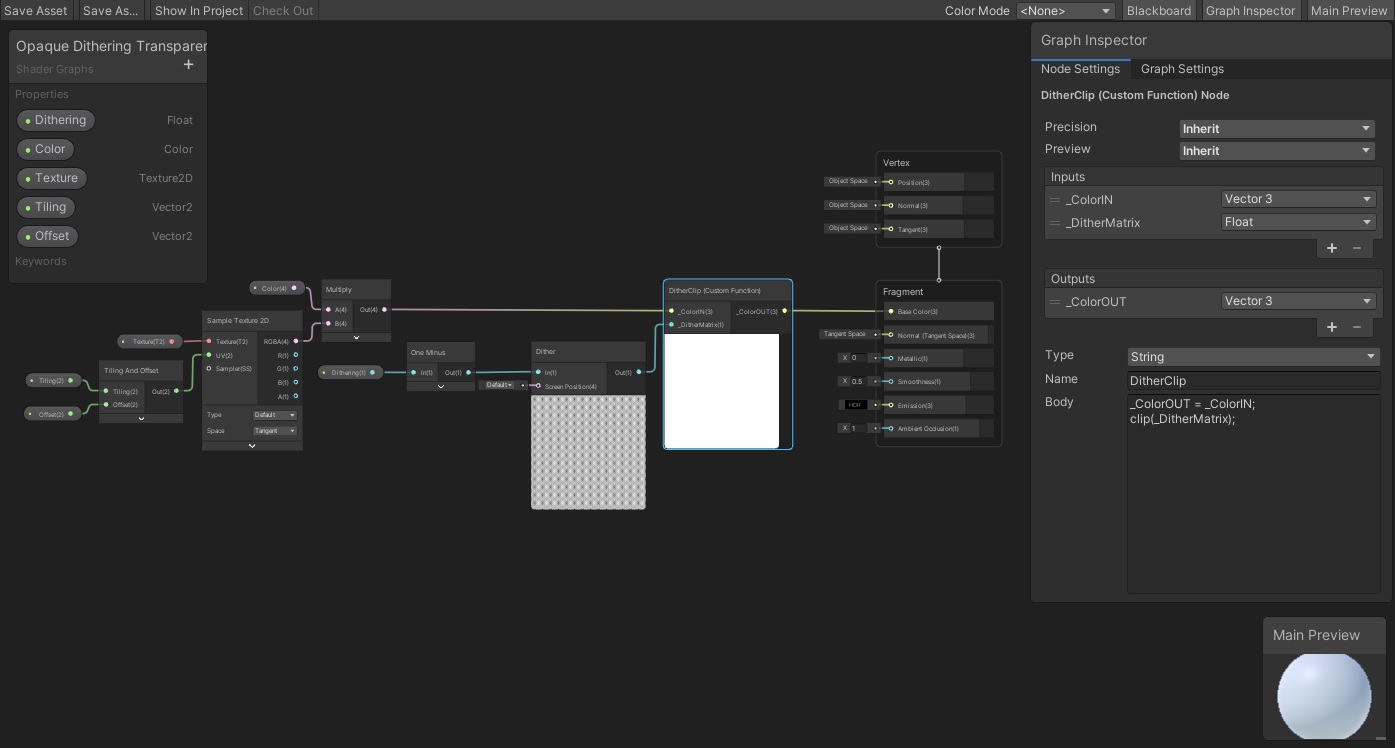The image size is (1395, 748).
Task: Click the In(1) input port of the Dither node
Action: 539,372
